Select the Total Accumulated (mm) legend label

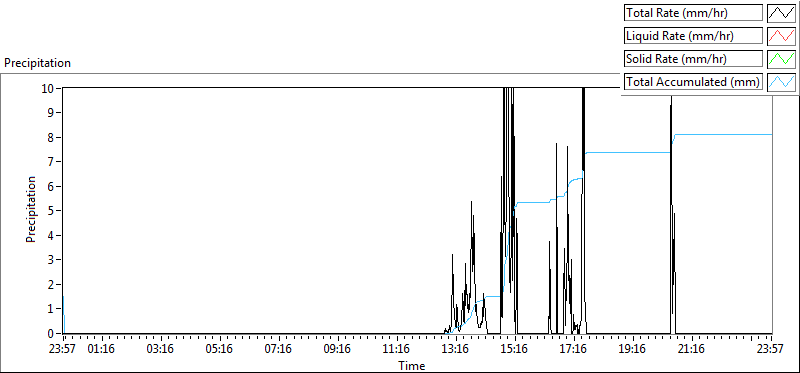tap(693, 82)
